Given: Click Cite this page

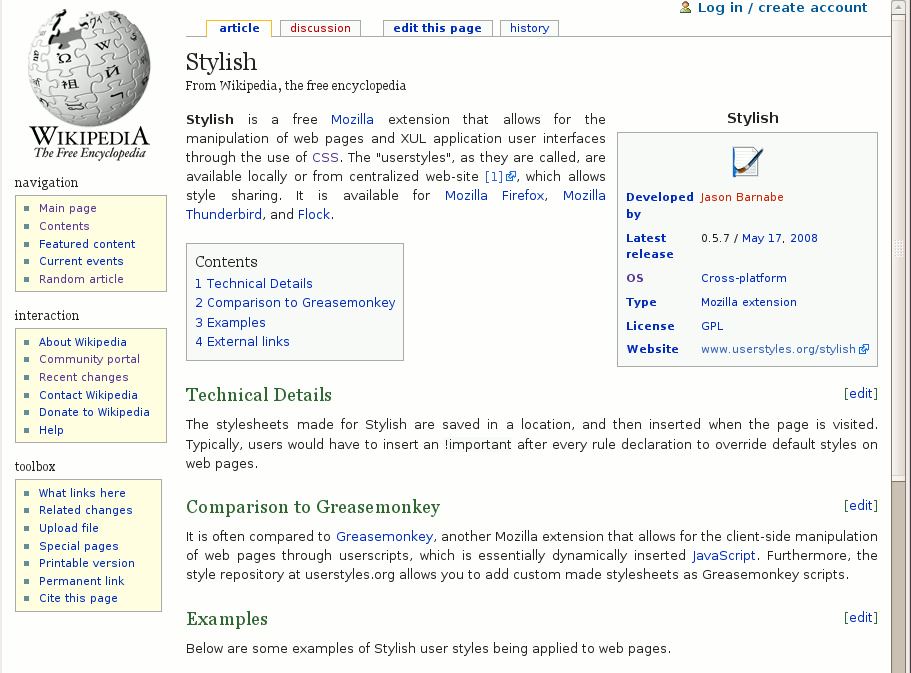Looking at the screenshot, I should tap(78, 598).
